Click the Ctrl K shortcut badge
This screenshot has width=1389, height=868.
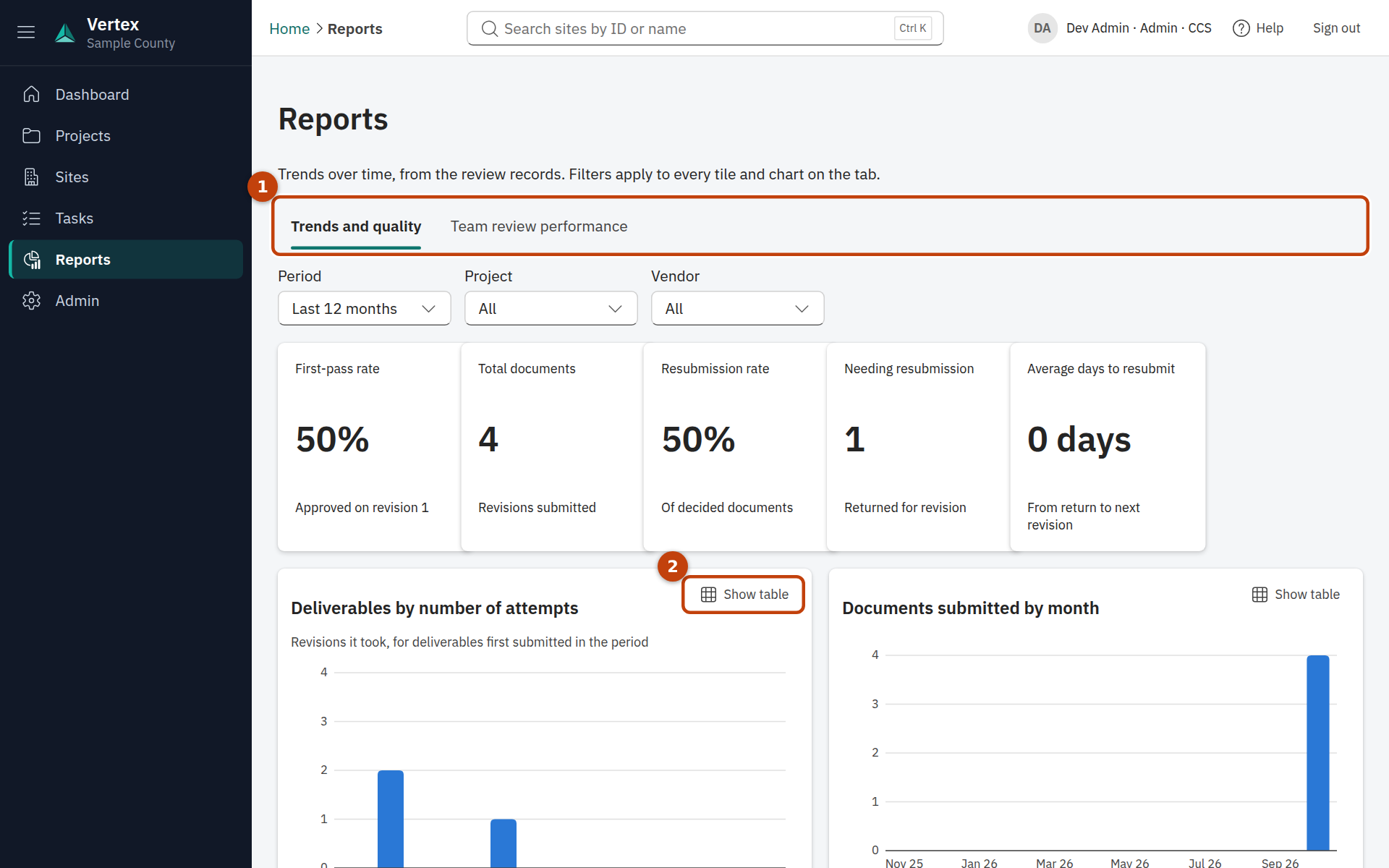pyautogui.click(x=913, y=28)
